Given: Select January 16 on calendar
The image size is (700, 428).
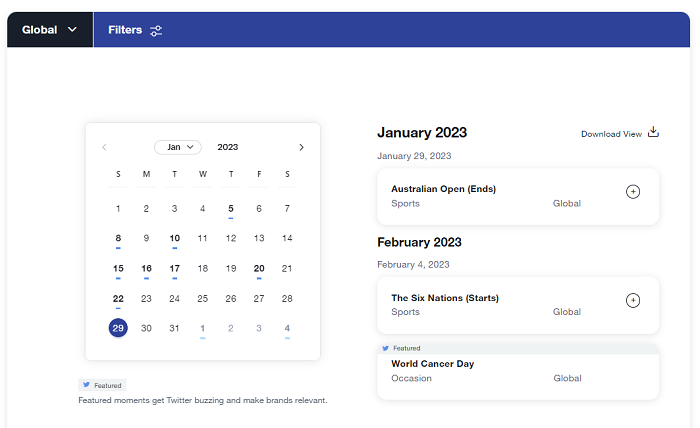Looking at the screenshot, I should tap(146, 269).
